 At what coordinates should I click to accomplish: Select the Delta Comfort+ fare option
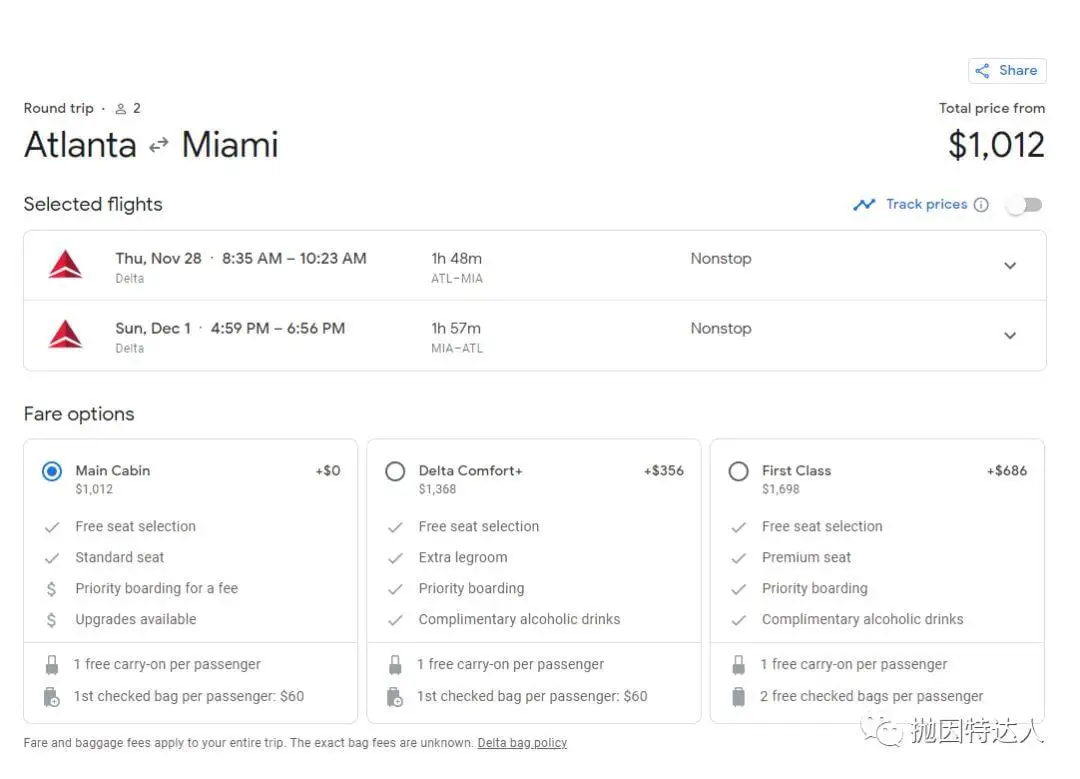pos(395,471)
